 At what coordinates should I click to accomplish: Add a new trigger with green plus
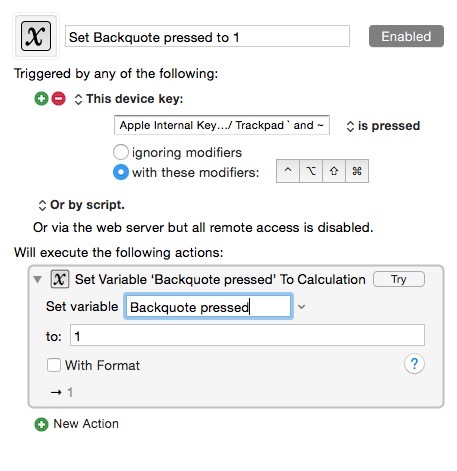click(x=42, y=99)
